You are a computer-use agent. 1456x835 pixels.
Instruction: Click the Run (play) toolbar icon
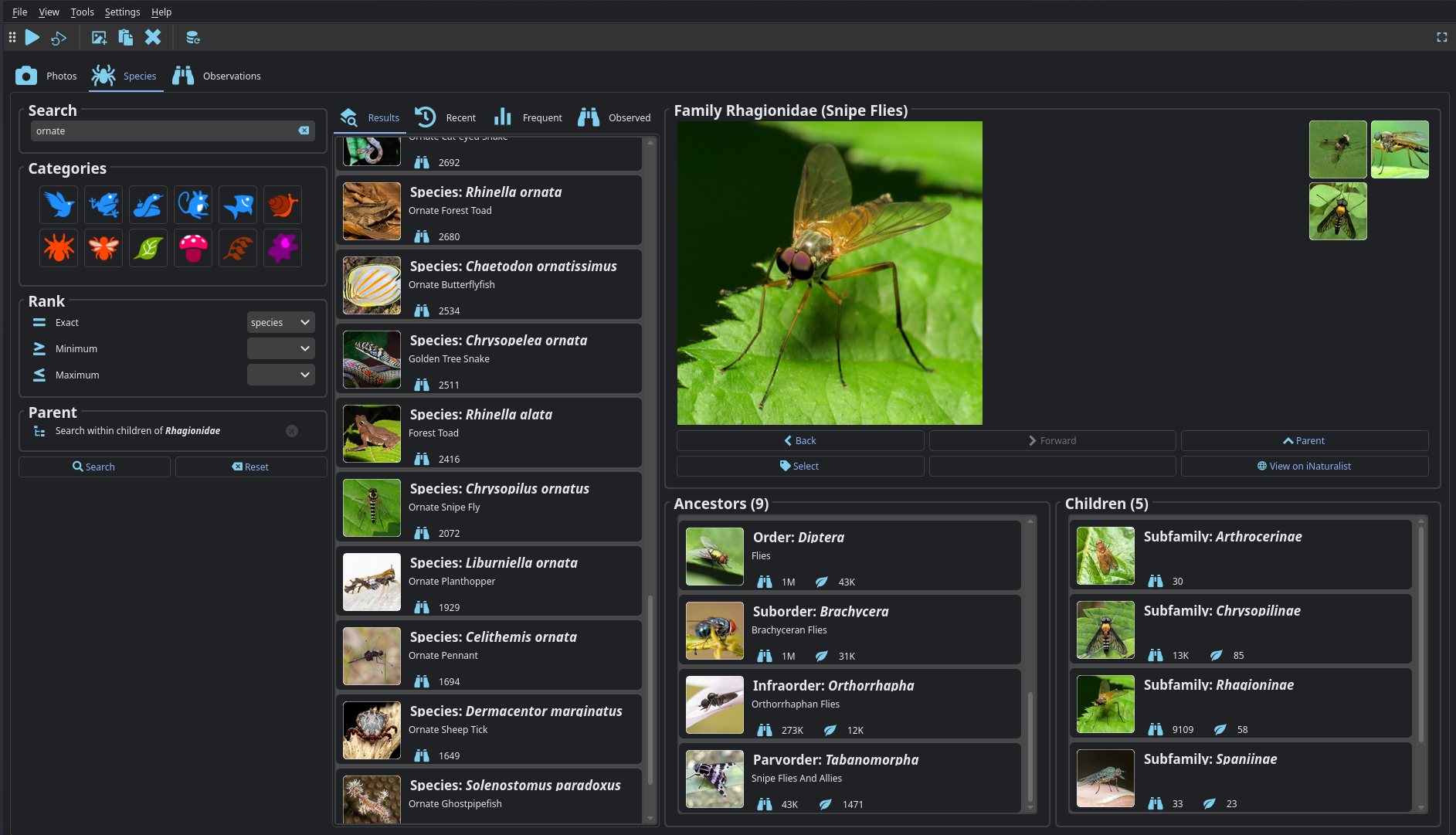point(32,37)
